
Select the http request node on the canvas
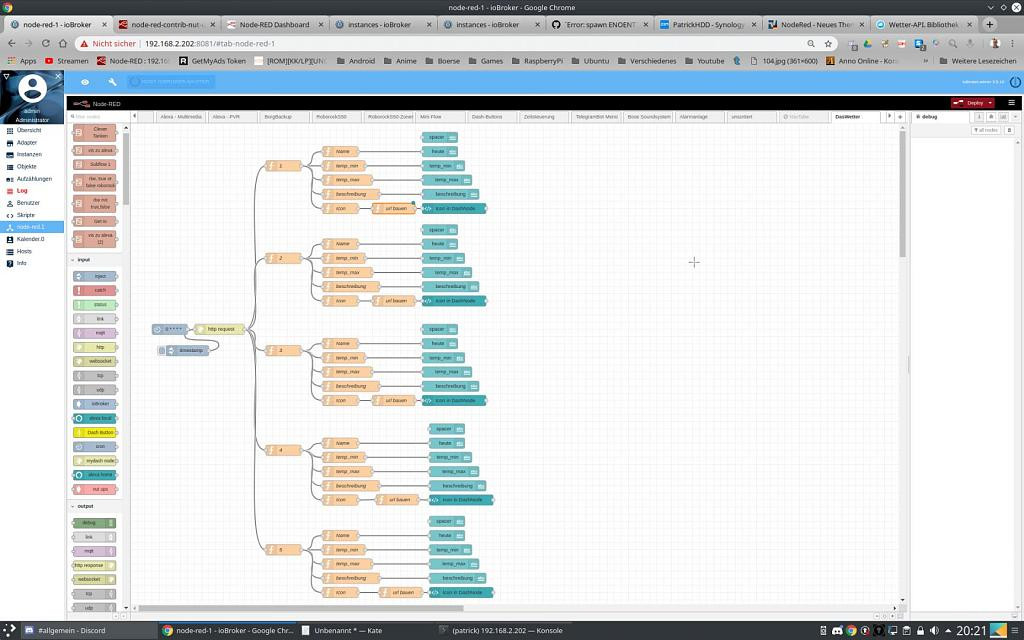[x=220, y=329]
